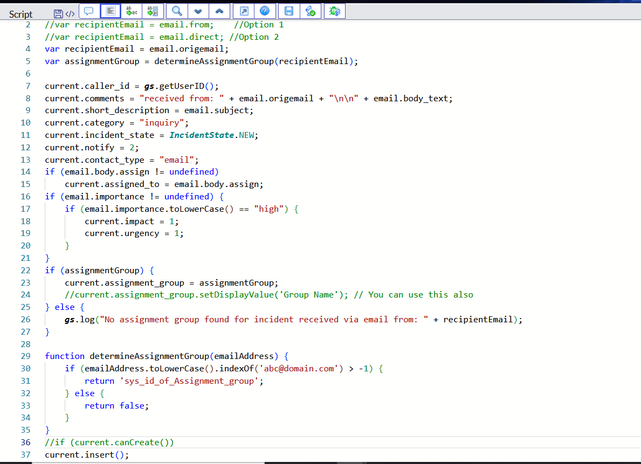Image resolution: width=641 pixels, height=464 pixels.
Task: Click 'sys_id_of_Assignment_group' return value
Action: pyautogui.click(x=189, y=381)
